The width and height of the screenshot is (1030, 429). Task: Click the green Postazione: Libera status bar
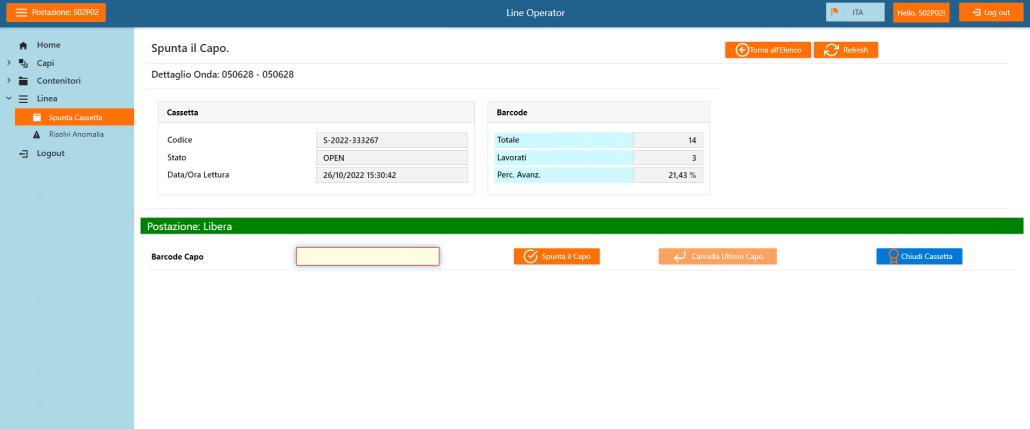click(x=582, y=226)
